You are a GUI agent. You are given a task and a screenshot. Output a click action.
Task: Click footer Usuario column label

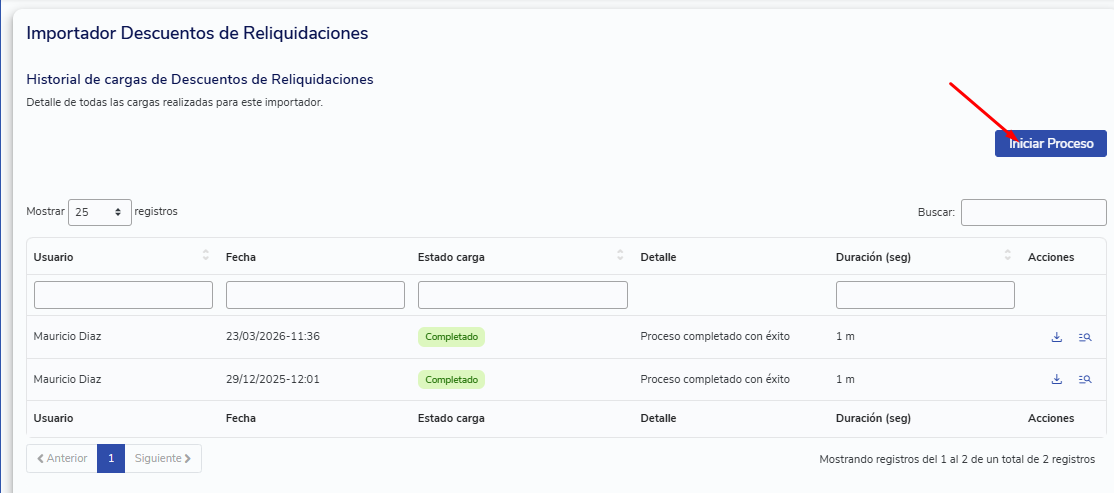click(x=53, y=418)
